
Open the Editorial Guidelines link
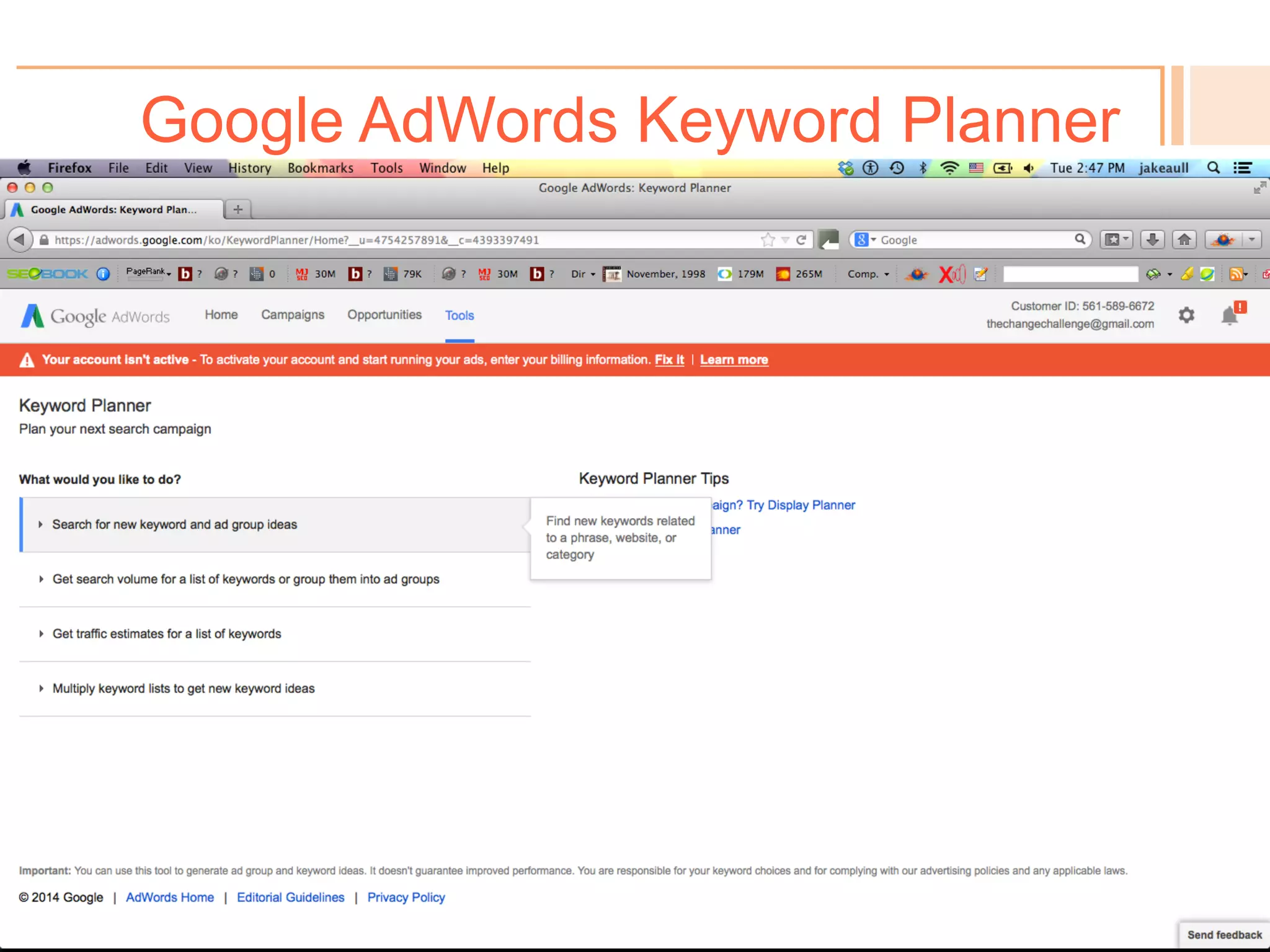point(291,897)
